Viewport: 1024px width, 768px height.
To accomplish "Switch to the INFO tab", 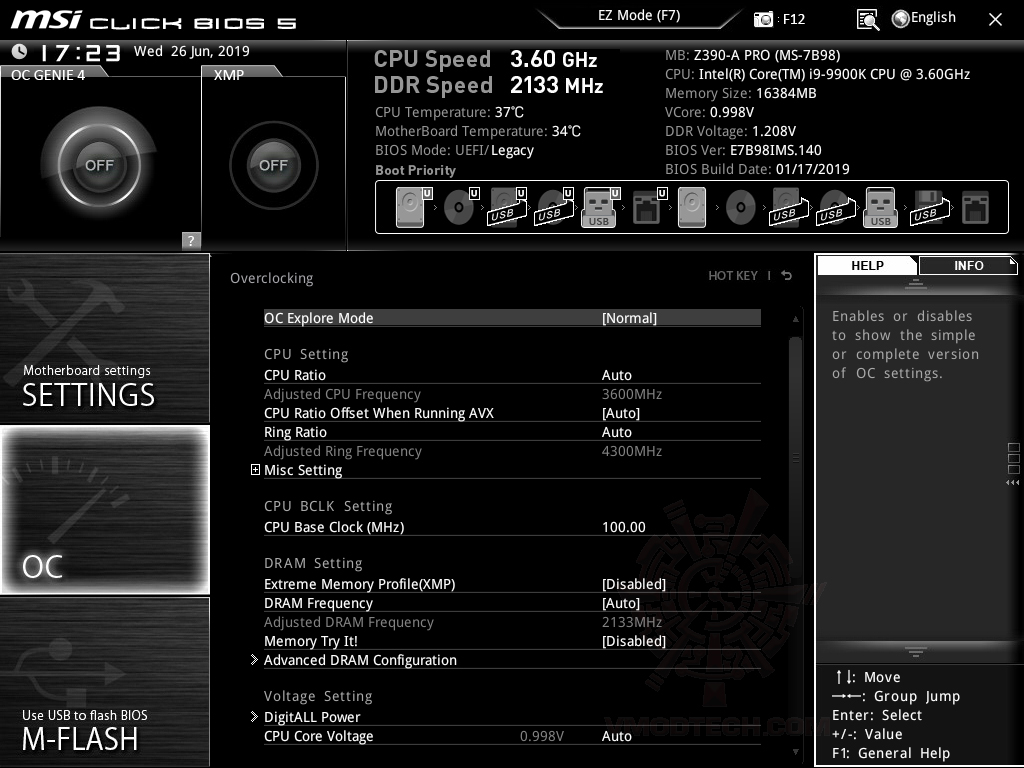I will point(967,265).
